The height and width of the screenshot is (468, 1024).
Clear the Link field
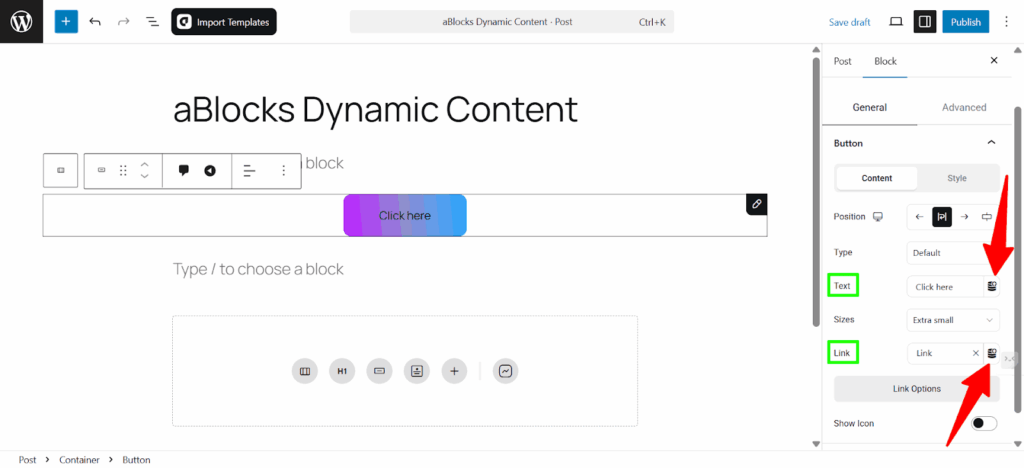[x=976, y=353]
